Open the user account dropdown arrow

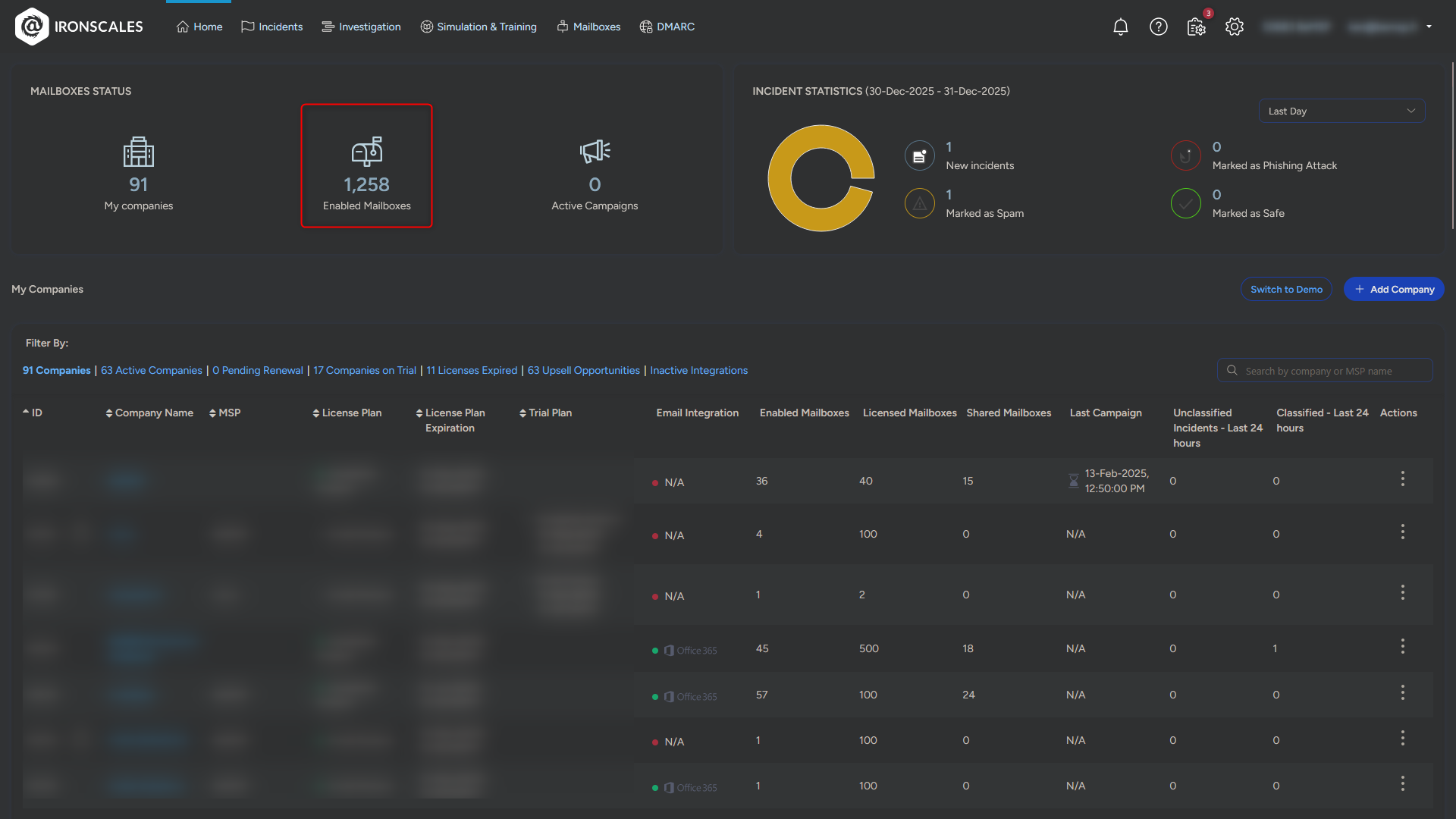(x=1429, y=27)
